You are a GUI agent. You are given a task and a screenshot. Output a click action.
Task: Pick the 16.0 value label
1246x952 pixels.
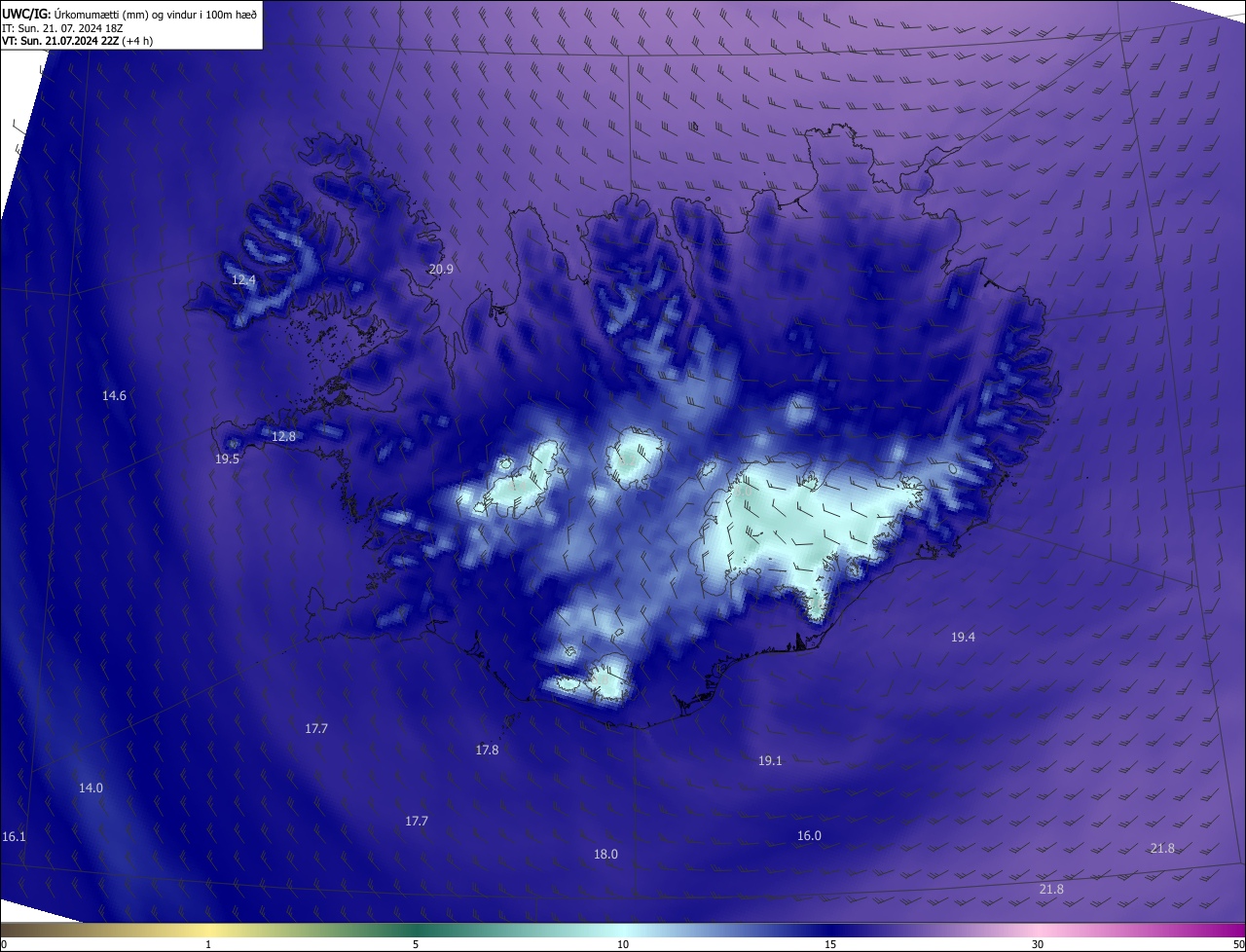[x=809, y=835]
